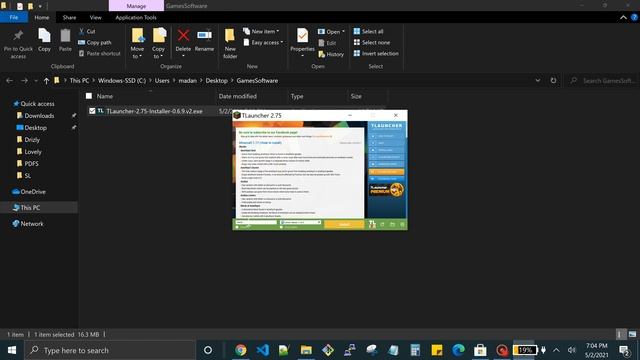Image resolution: width=640 pixels, height=360 pixels.
Task: Switch to the Share ribbon tab
Action: coord(69,18)
